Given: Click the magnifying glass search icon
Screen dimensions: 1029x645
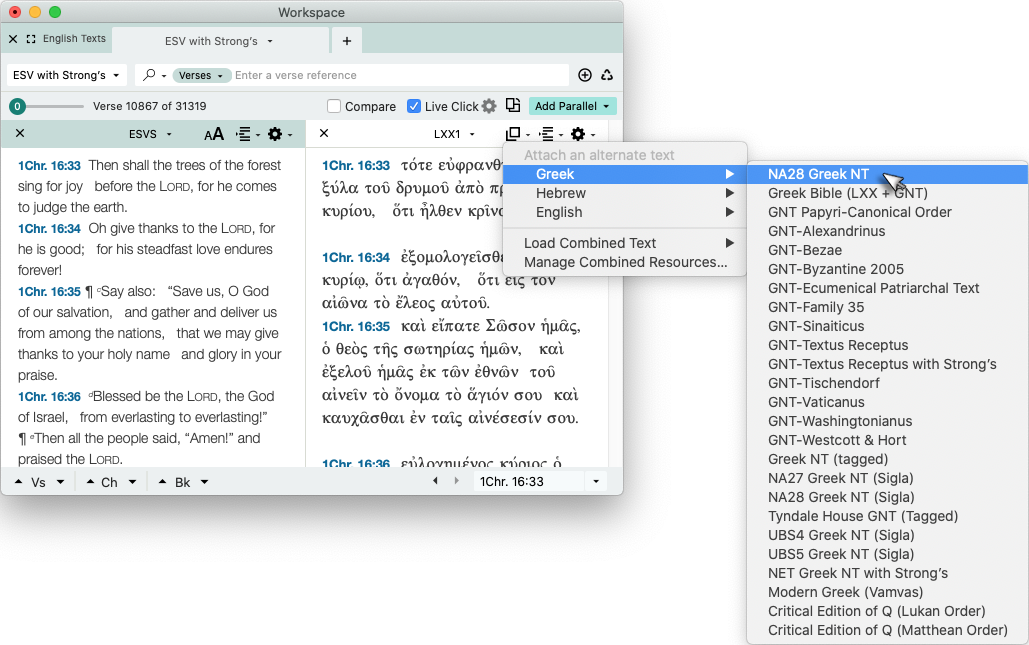Looking at the screenshot, I should click(x=149, y=75).
